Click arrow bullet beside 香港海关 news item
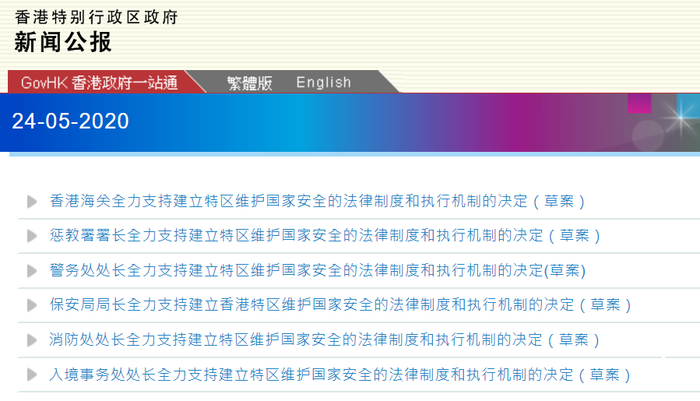The height and width of the screenshot is (401, 700). coord(32,202)
